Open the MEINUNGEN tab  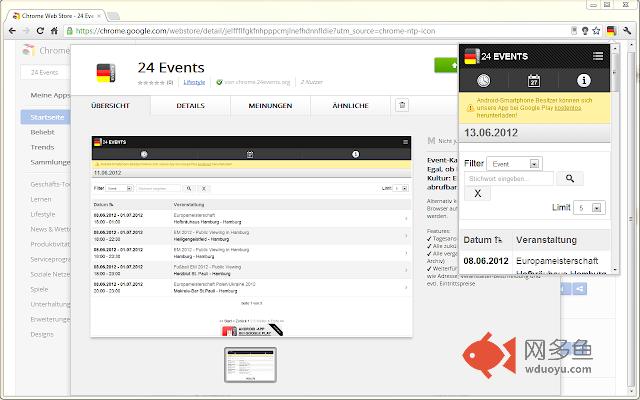click(270, 105)
